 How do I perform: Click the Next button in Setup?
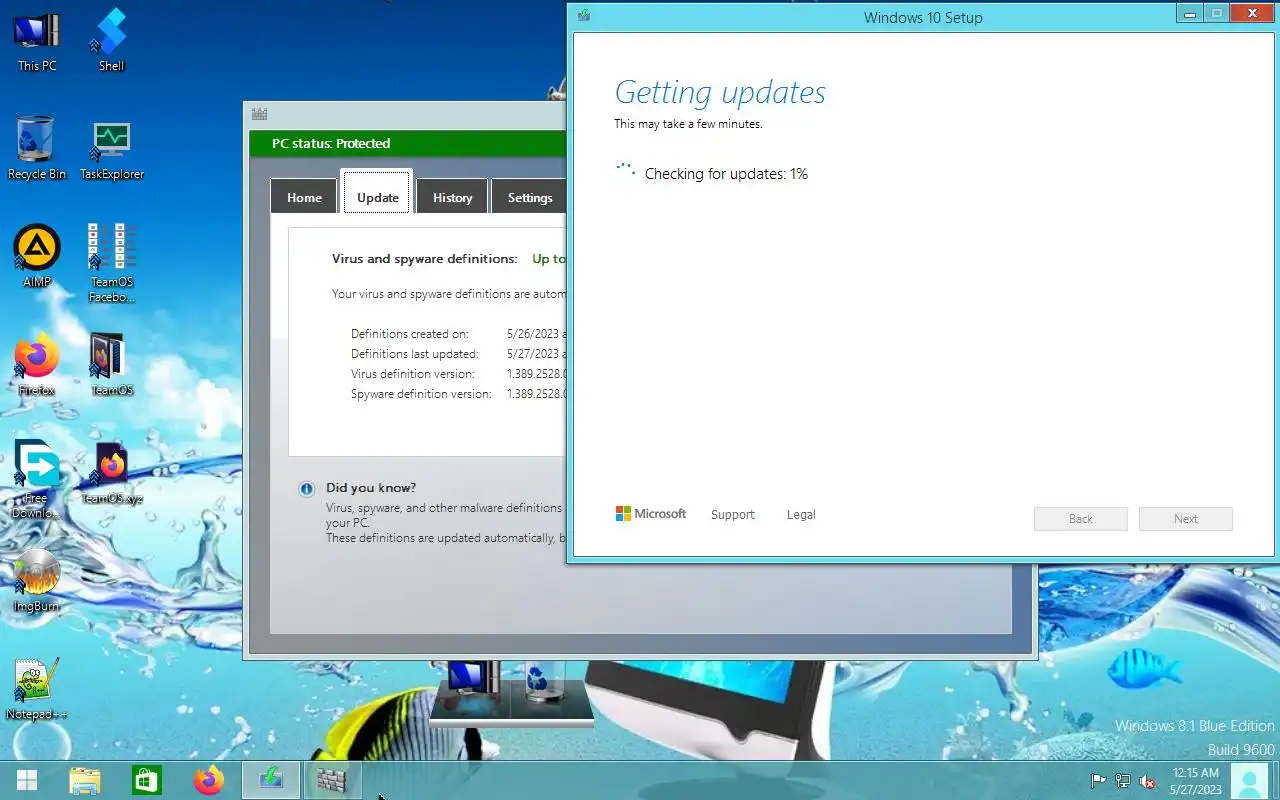1186,519
